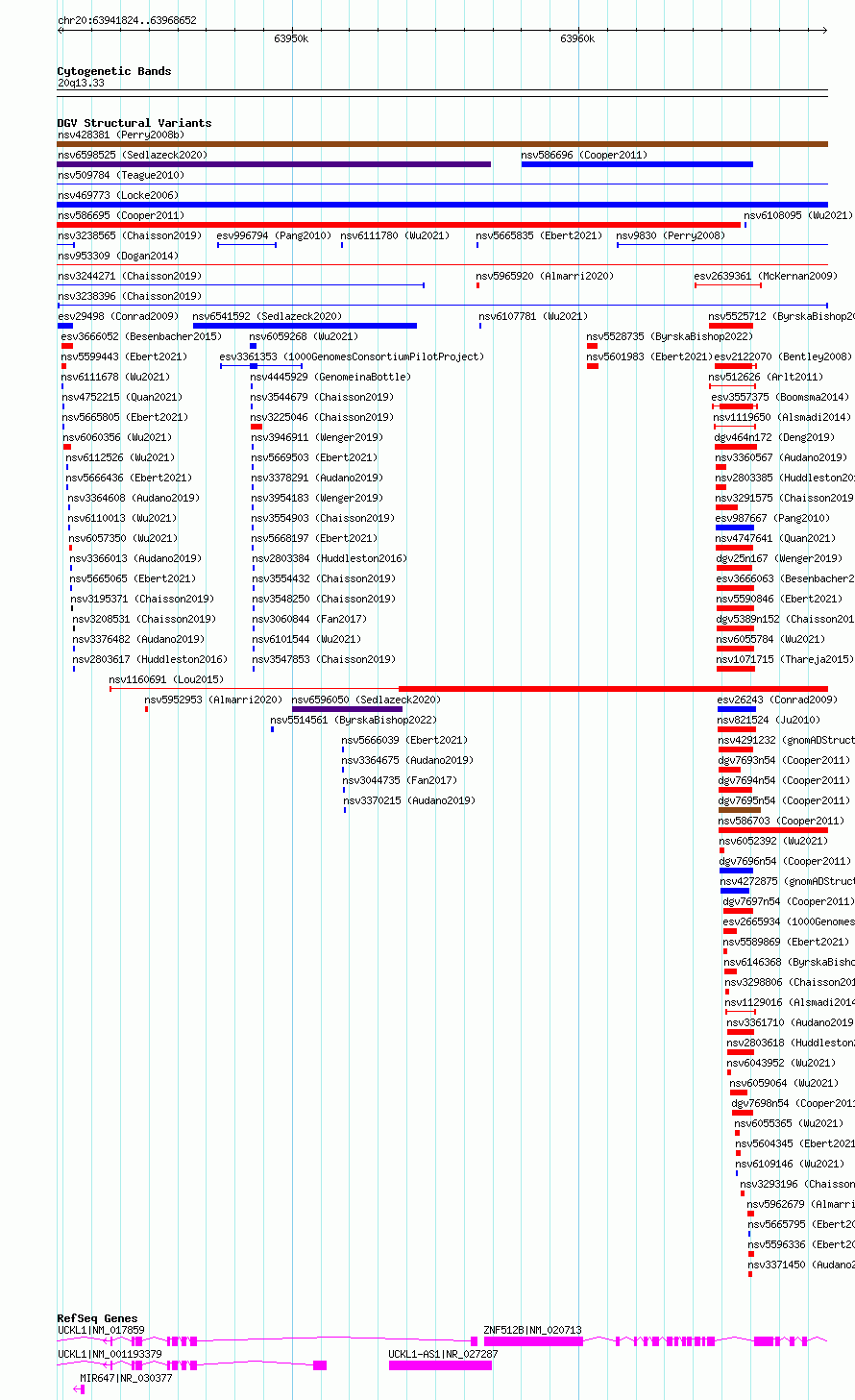
Task: Select nsv3370215 (Audano2019) label
Action: tap(409, 800)
